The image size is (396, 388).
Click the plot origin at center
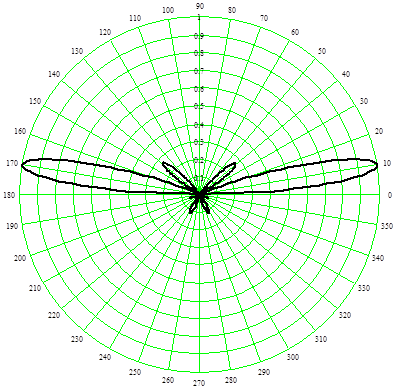[x=199, y=195]
